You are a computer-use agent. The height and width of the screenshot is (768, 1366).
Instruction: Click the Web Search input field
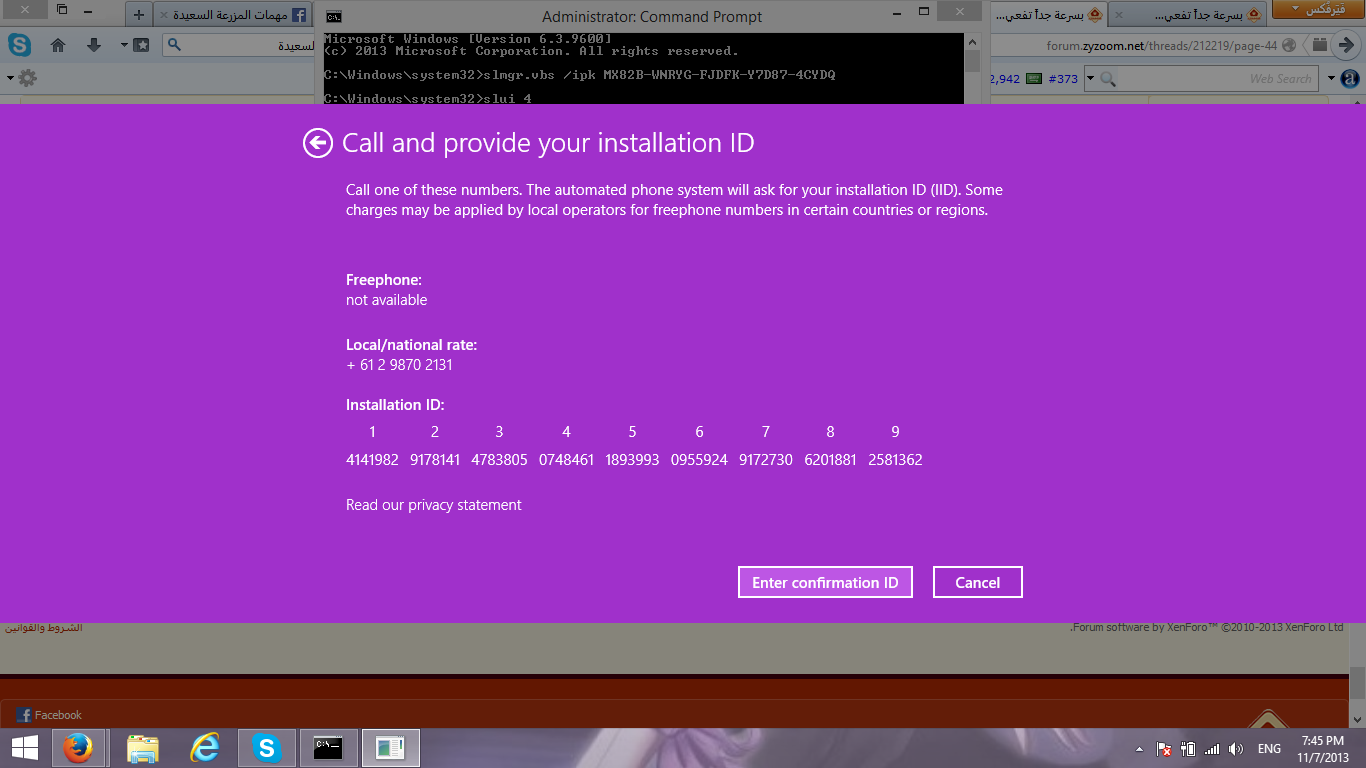point(1217,79)
